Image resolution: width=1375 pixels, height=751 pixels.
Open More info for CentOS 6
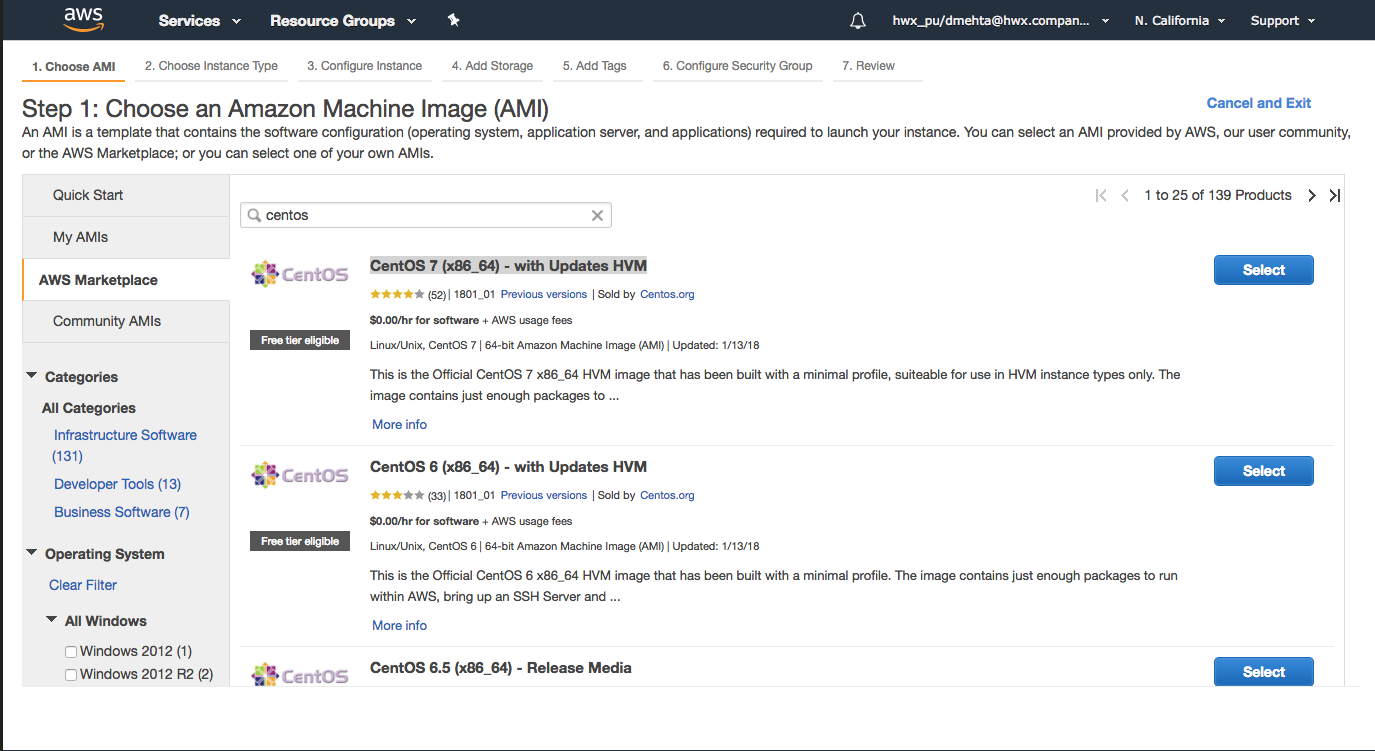coord(399,625)
